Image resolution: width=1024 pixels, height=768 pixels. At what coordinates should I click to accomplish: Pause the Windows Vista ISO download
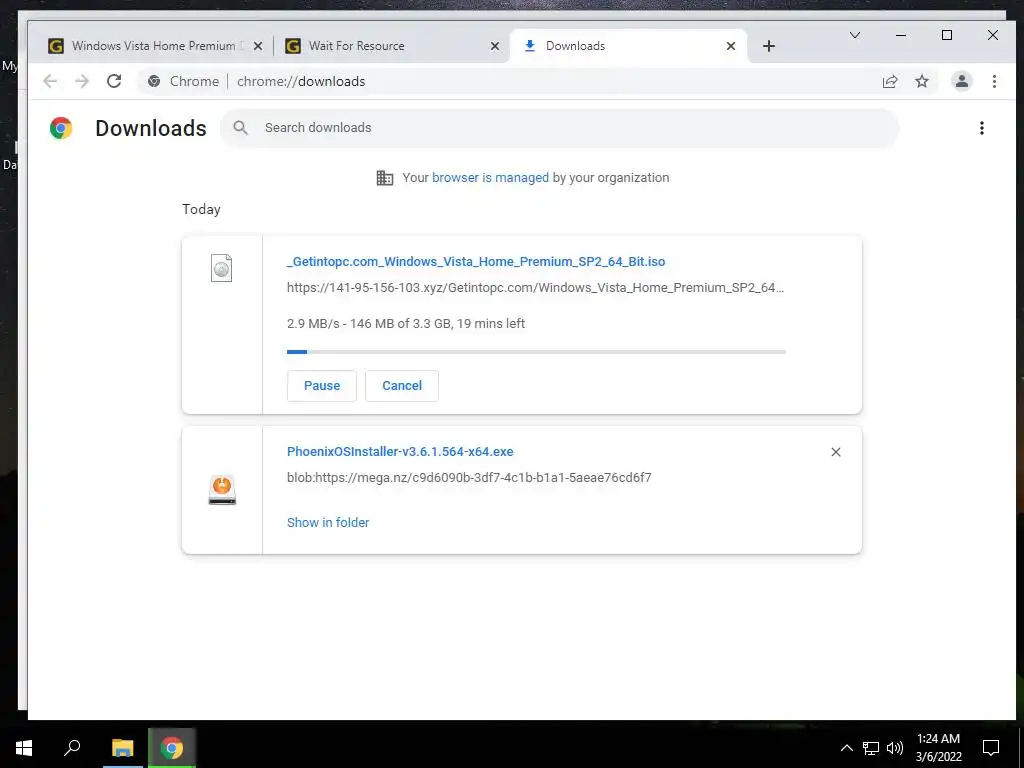click(322, 386)
